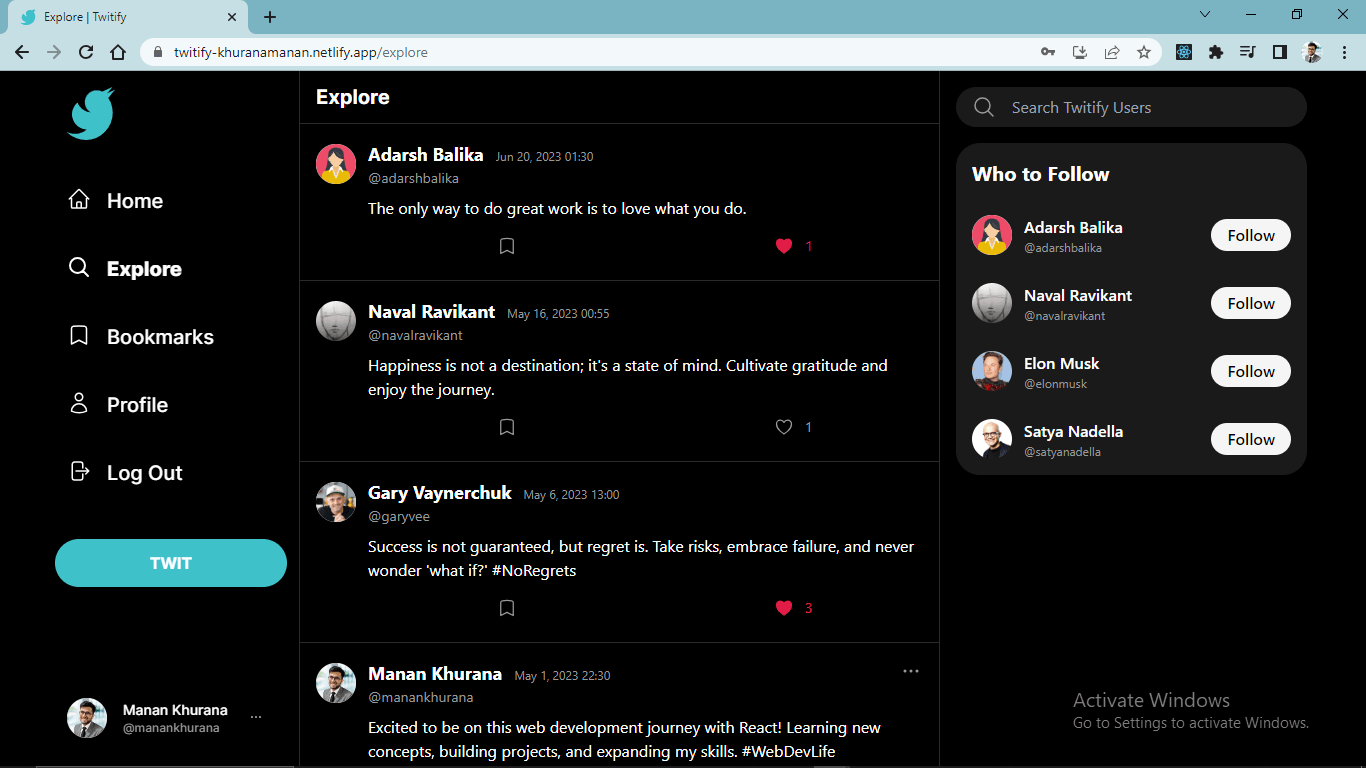
Task: Follow Naval Ravikant
Action: 1251,303
